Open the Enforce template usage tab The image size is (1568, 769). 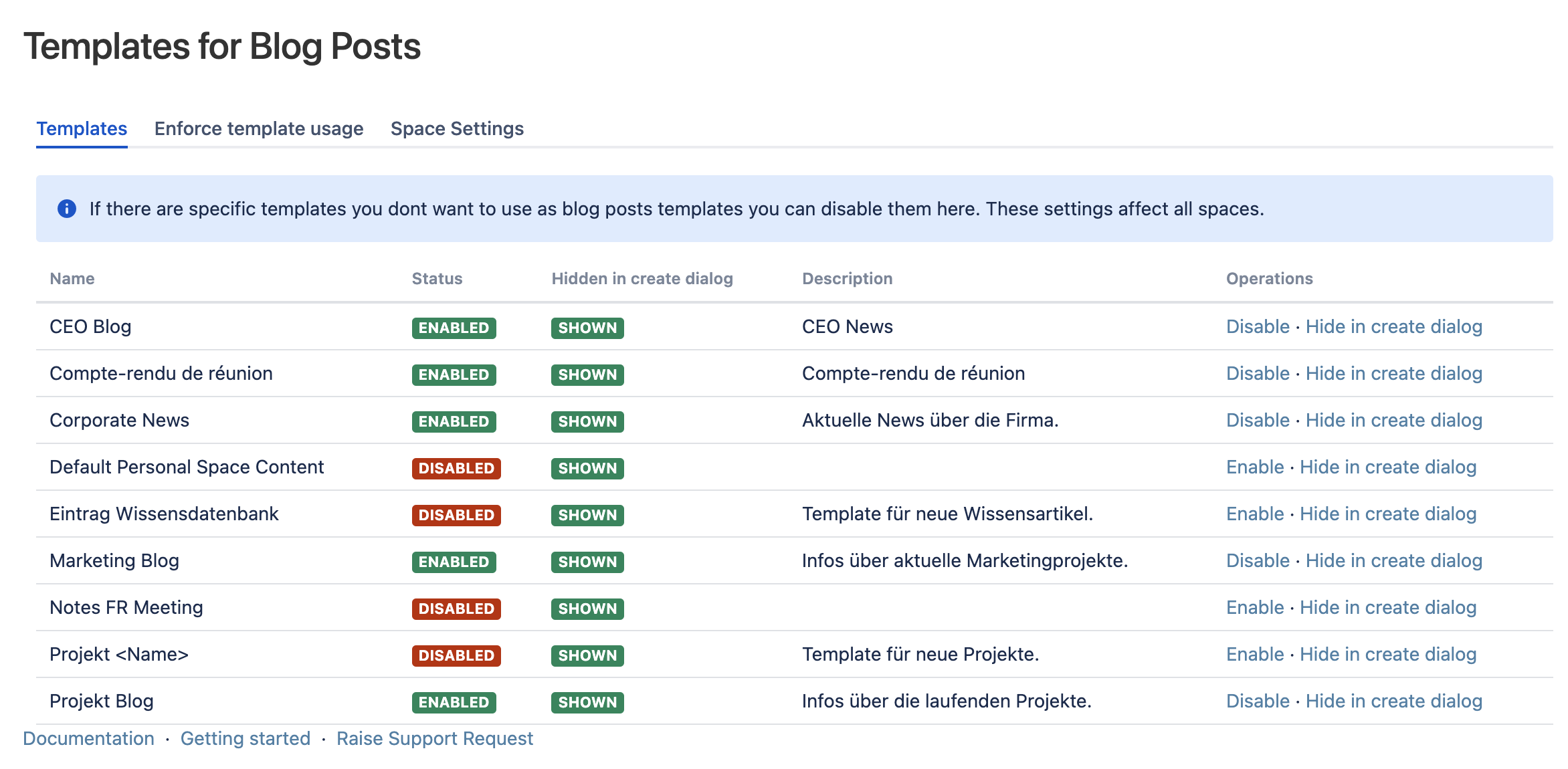click(259, 128)
